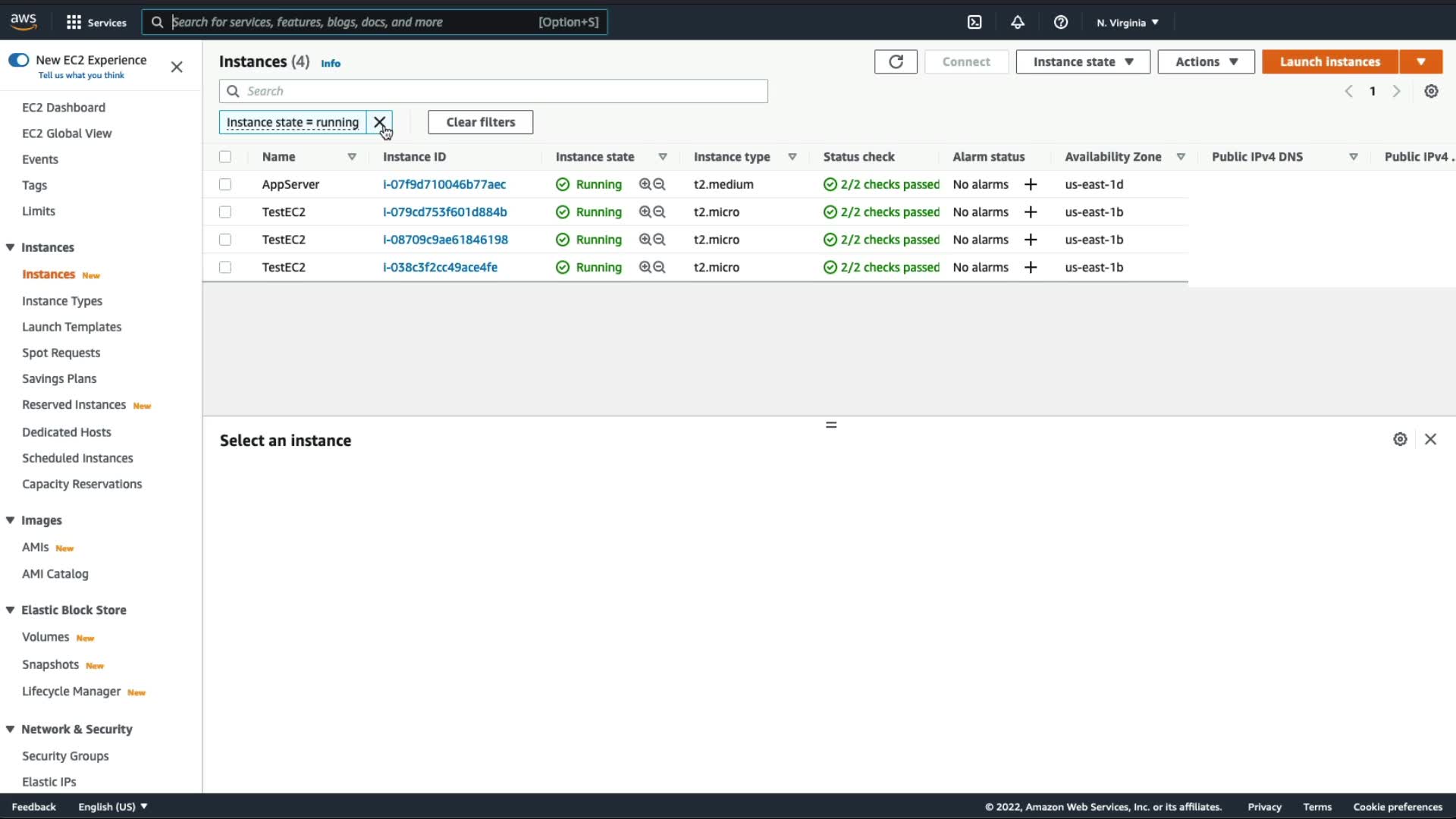Open instance i-079cd753f601d884b link

click(444, 212)
